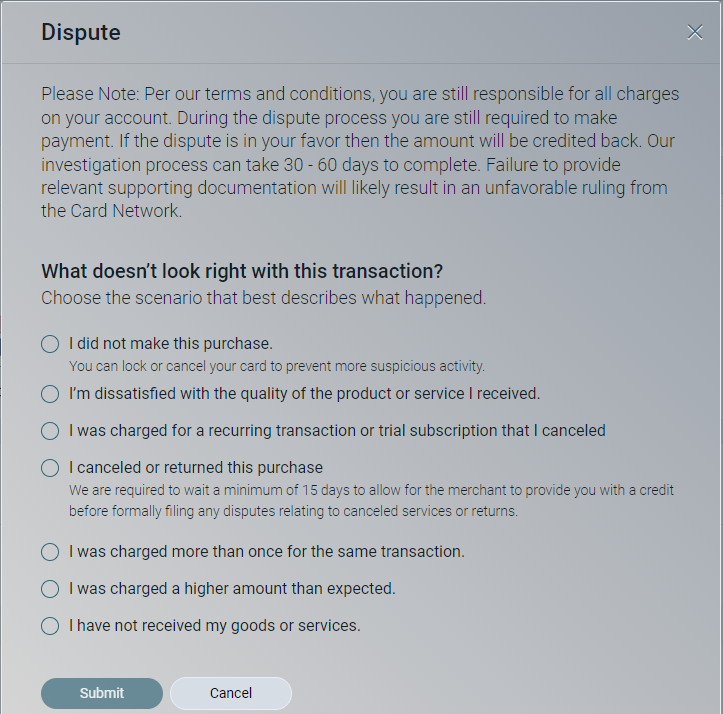Click the 'I canceled or returned this purchase' text
Image resolution: width=723 pixels, height=714 pixels.
pos(196,468)
